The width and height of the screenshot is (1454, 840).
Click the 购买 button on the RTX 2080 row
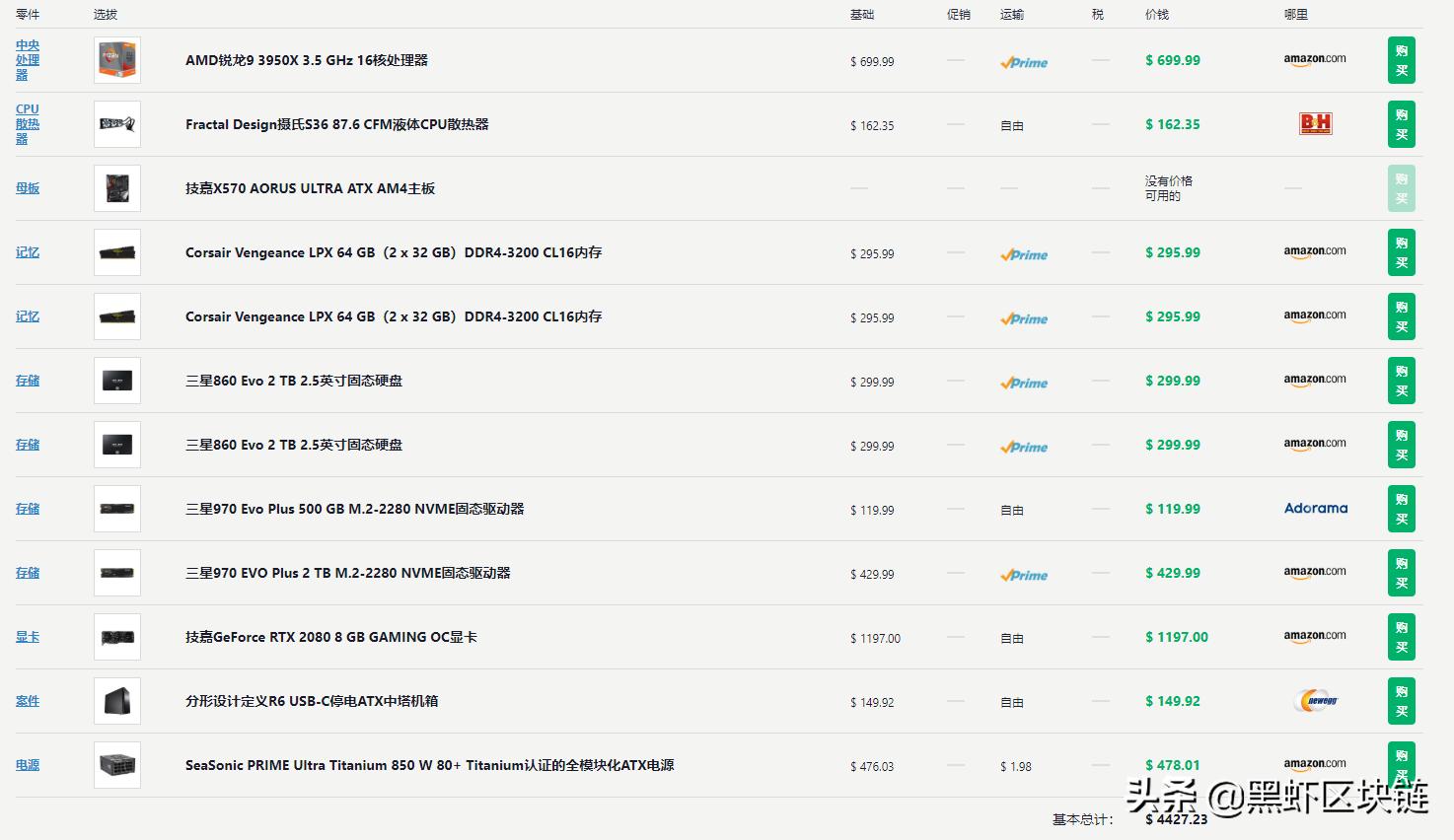[1401, 637]
